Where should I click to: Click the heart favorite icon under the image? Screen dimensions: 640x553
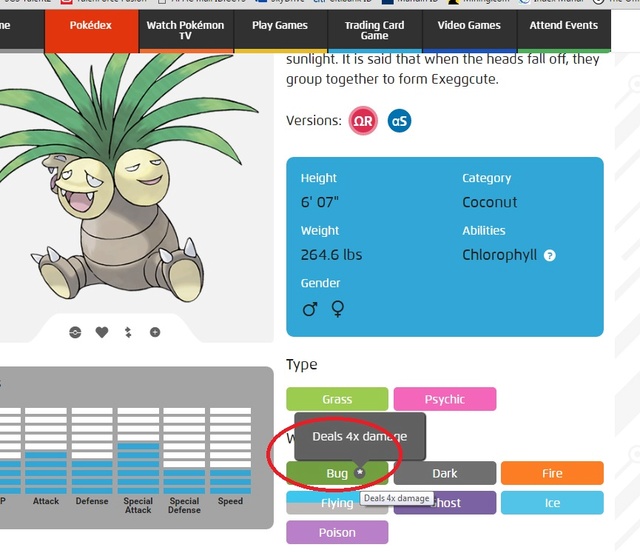[102, 332]
